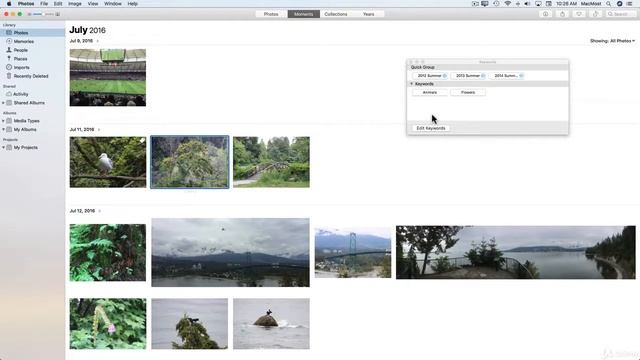Open Jul 9, 2016 moment arrow

click(x=98, y=41)
